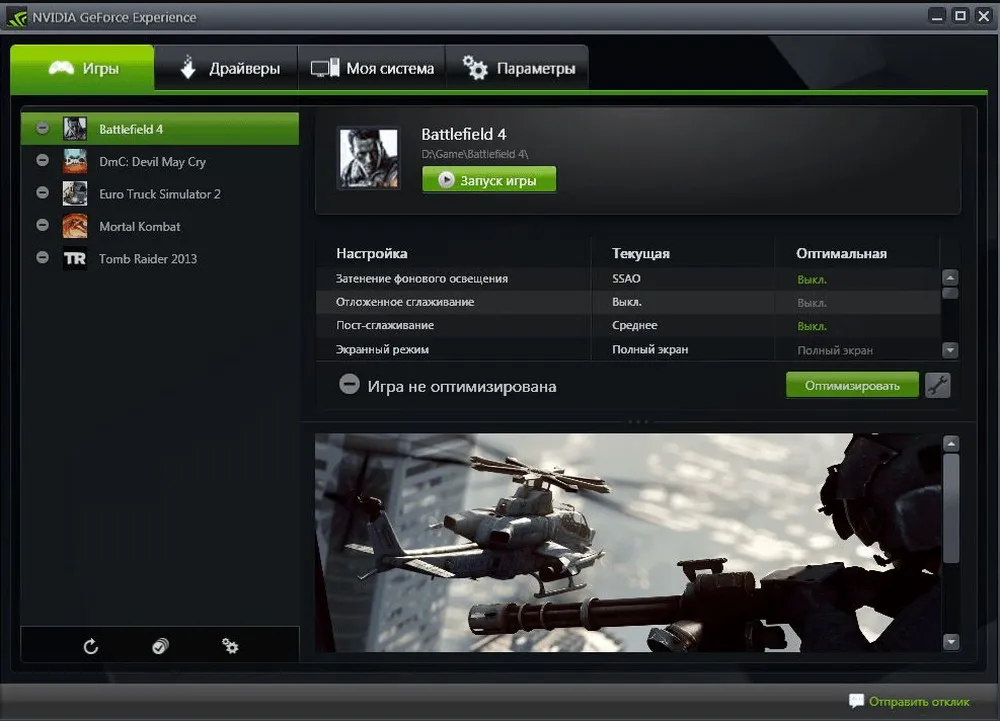Click the Отправить отклик feedback link

919,701
